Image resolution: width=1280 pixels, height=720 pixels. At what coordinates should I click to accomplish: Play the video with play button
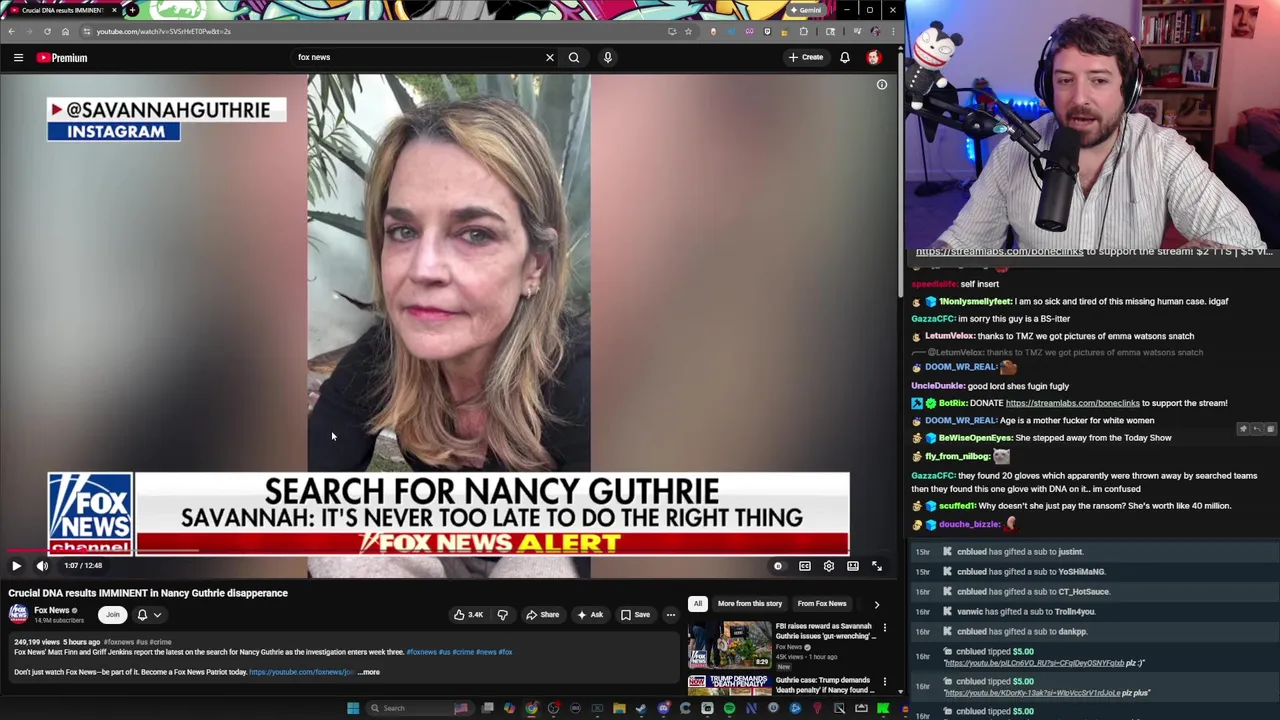point(16,566)
